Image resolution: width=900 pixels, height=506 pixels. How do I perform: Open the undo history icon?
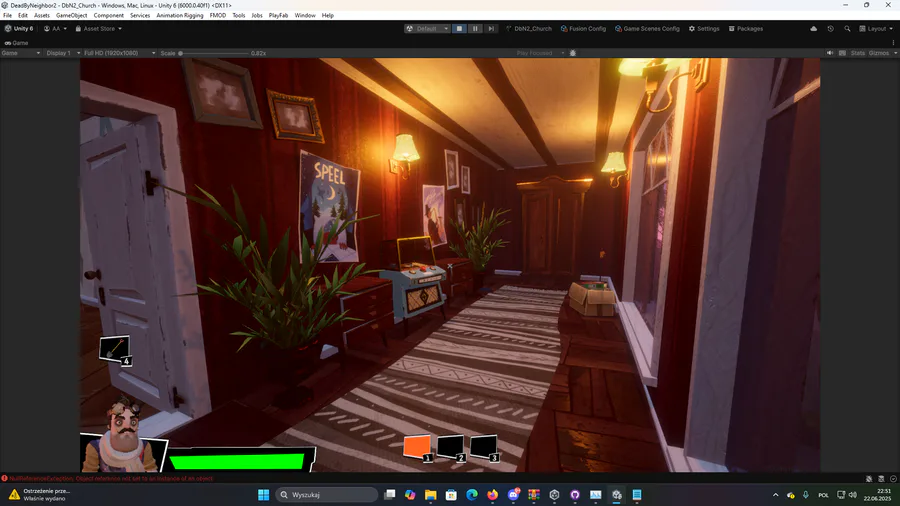tap(831, 29)
